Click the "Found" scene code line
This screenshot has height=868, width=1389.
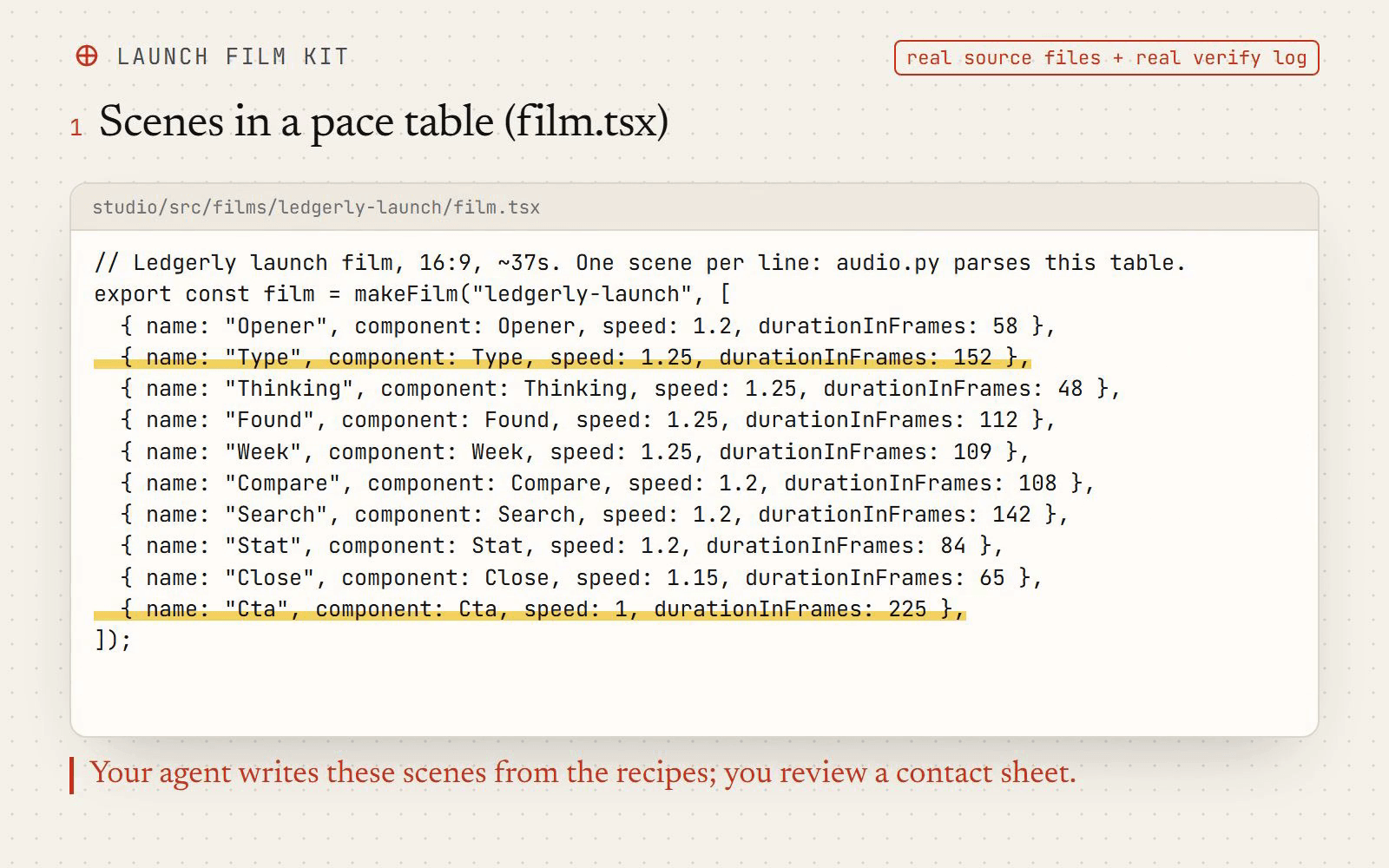(x=588, y=420)
